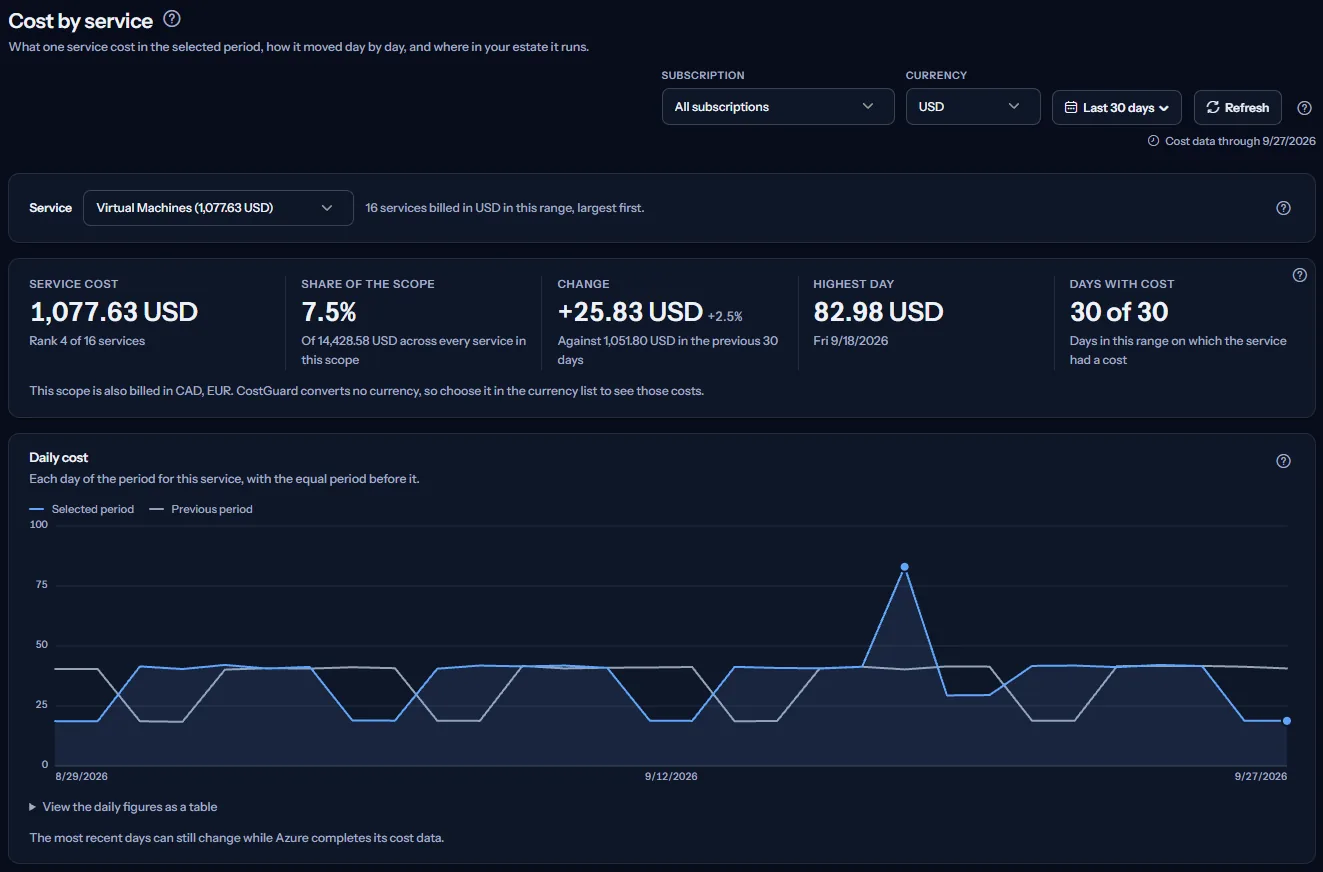The image size is (1323, 872).
Task: Click help icon in the Service panel
Action: pyautogui.click(x=1284, y=208)
